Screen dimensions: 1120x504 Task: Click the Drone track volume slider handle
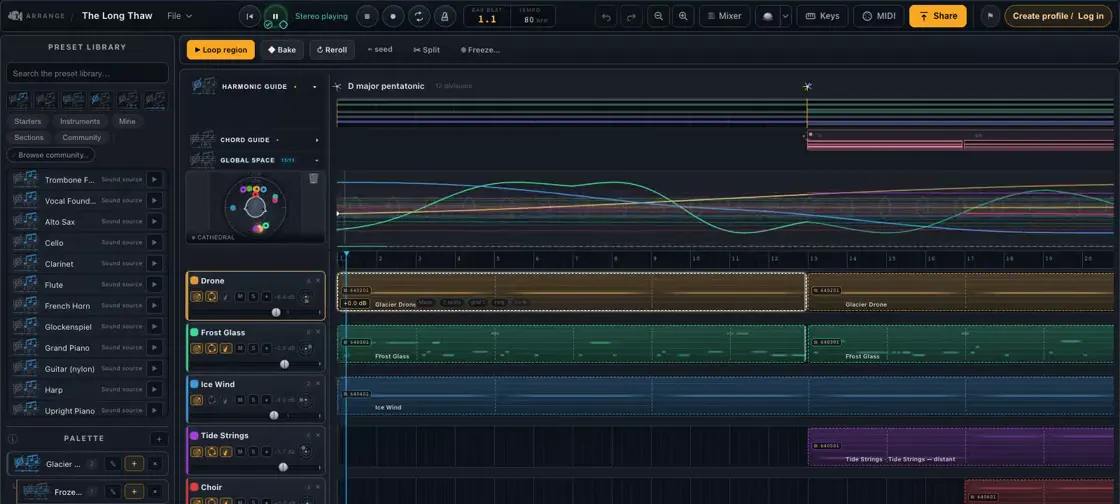276,312
